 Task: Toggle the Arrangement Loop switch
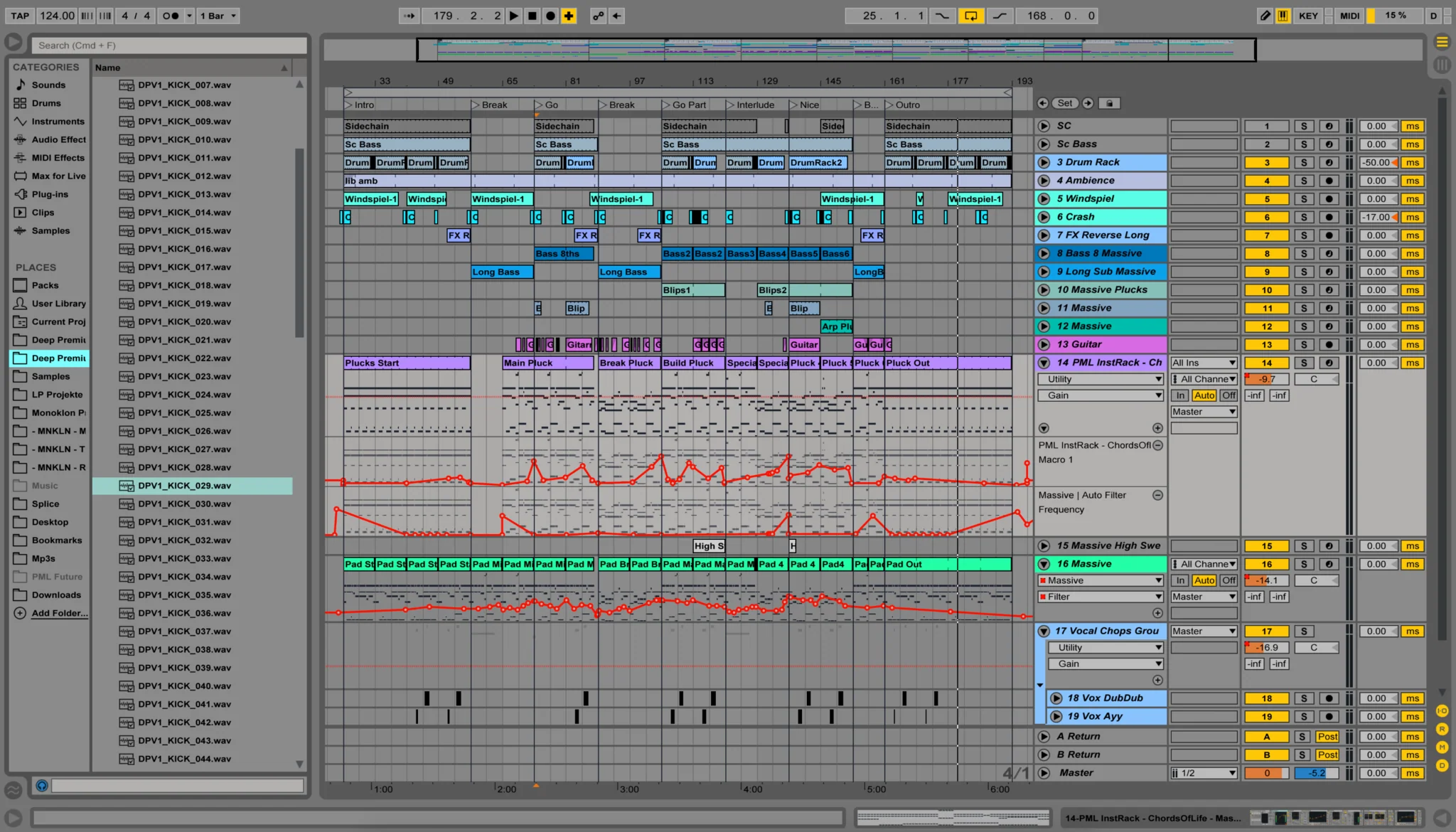(970, 16)
